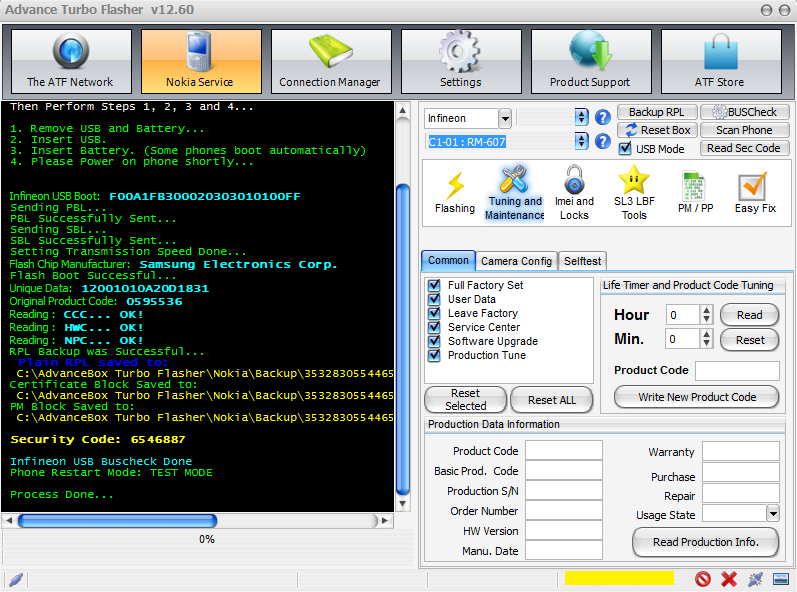Switch to the Common tab
Viewport: 797px width, 592px height.
tap(448, 261)
